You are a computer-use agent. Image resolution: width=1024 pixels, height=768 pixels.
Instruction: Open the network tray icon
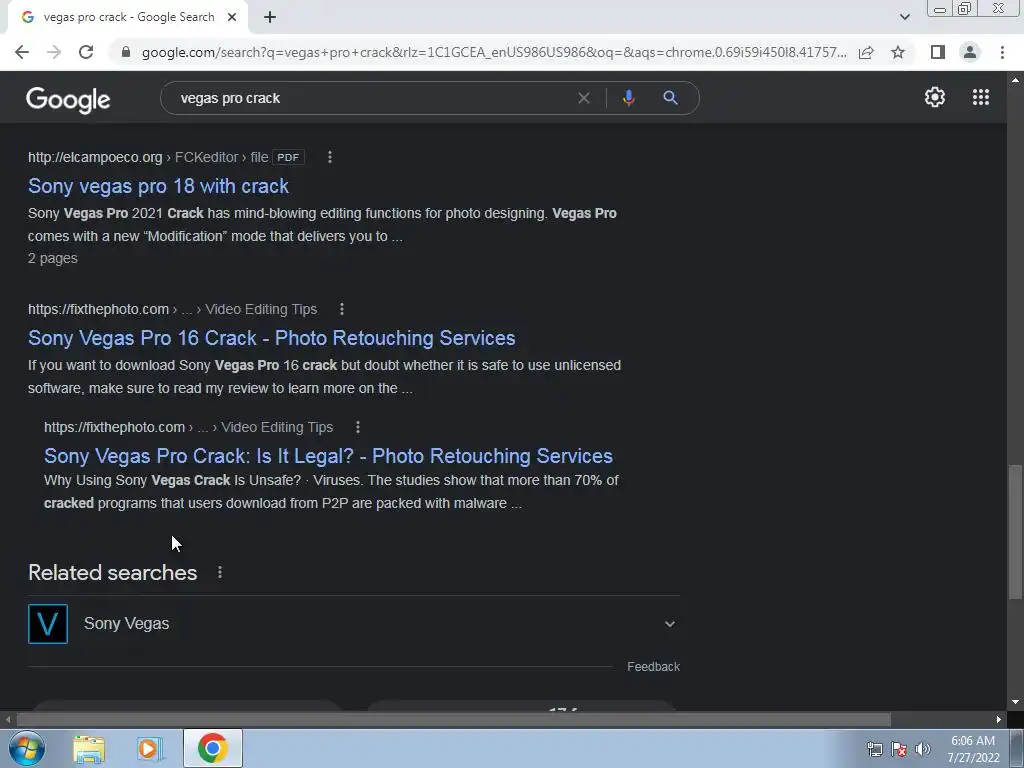tap(874, 749)
